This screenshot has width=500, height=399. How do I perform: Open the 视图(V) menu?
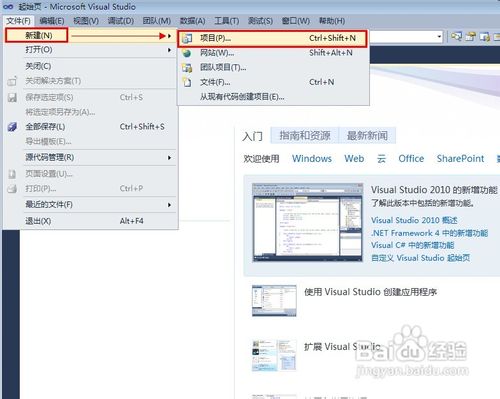[x=86, y=21]
